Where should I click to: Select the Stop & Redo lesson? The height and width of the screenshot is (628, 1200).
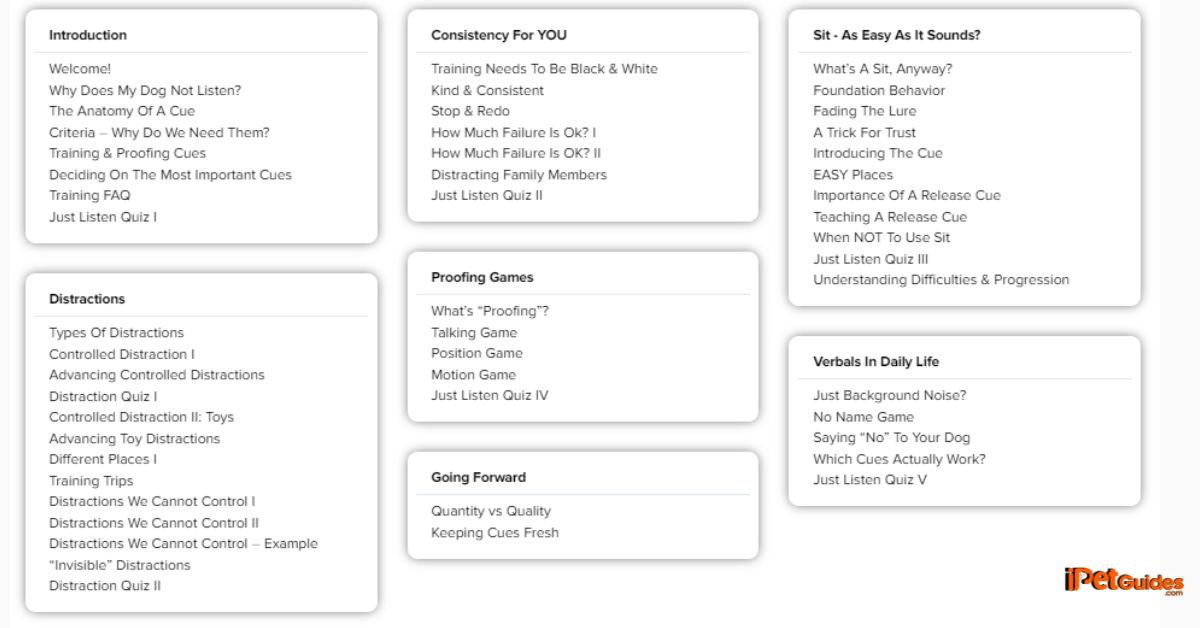pos(470,111)
